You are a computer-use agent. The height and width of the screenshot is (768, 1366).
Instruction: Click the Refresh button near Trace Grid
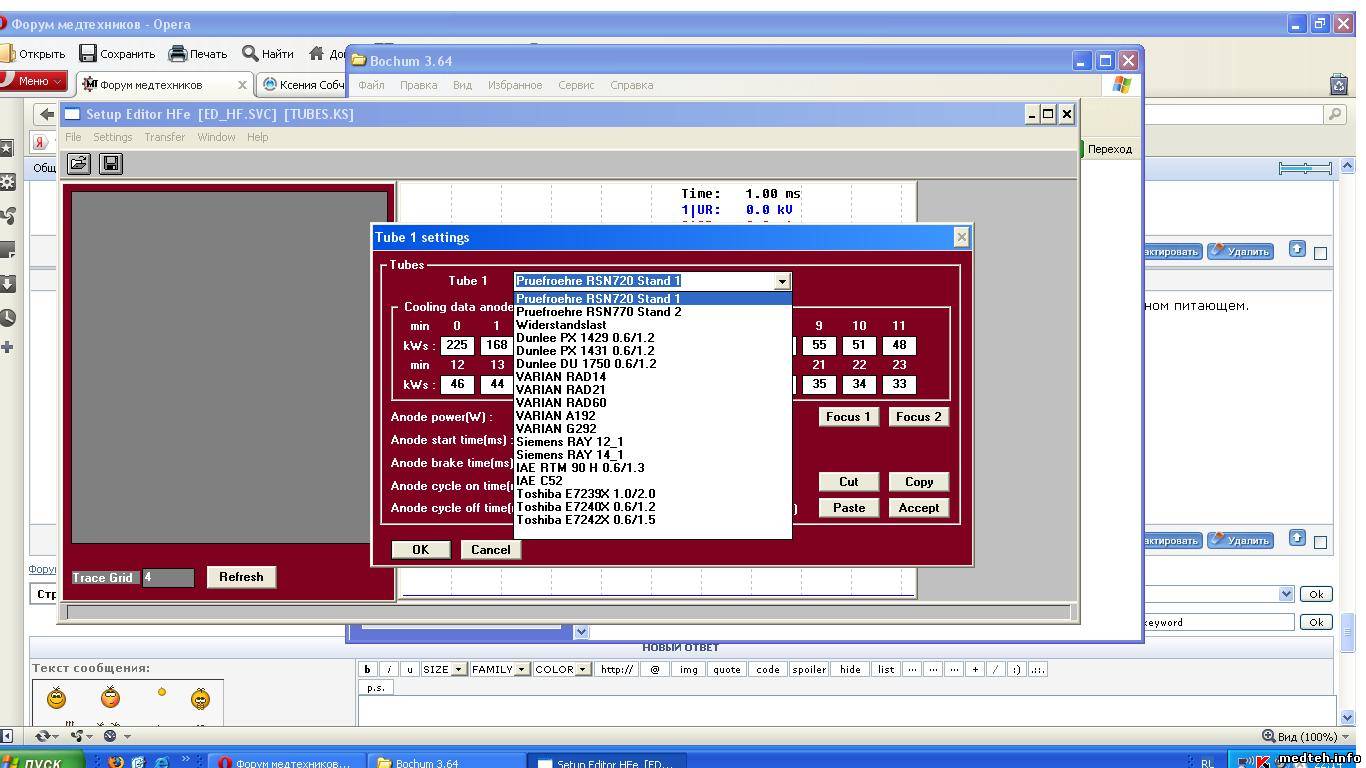[x=241, y=577]
